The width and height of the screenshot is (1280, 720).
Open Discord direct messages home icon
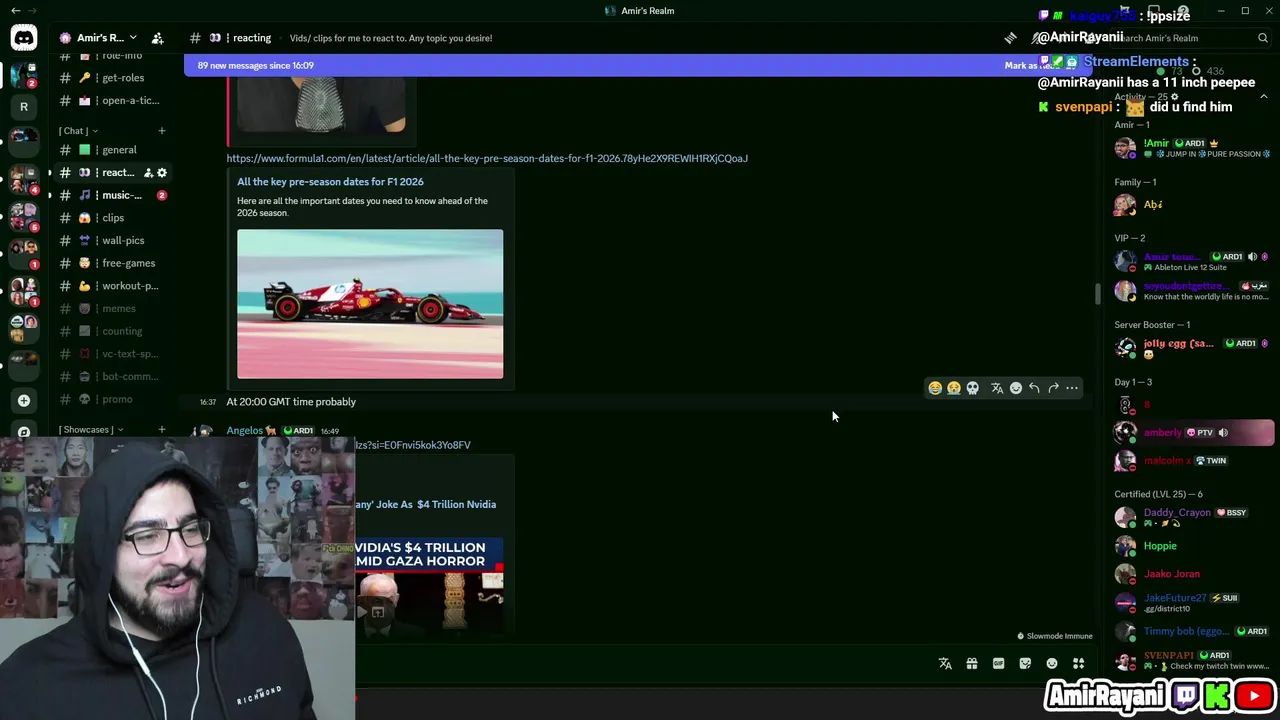click(x=23, y=38)
